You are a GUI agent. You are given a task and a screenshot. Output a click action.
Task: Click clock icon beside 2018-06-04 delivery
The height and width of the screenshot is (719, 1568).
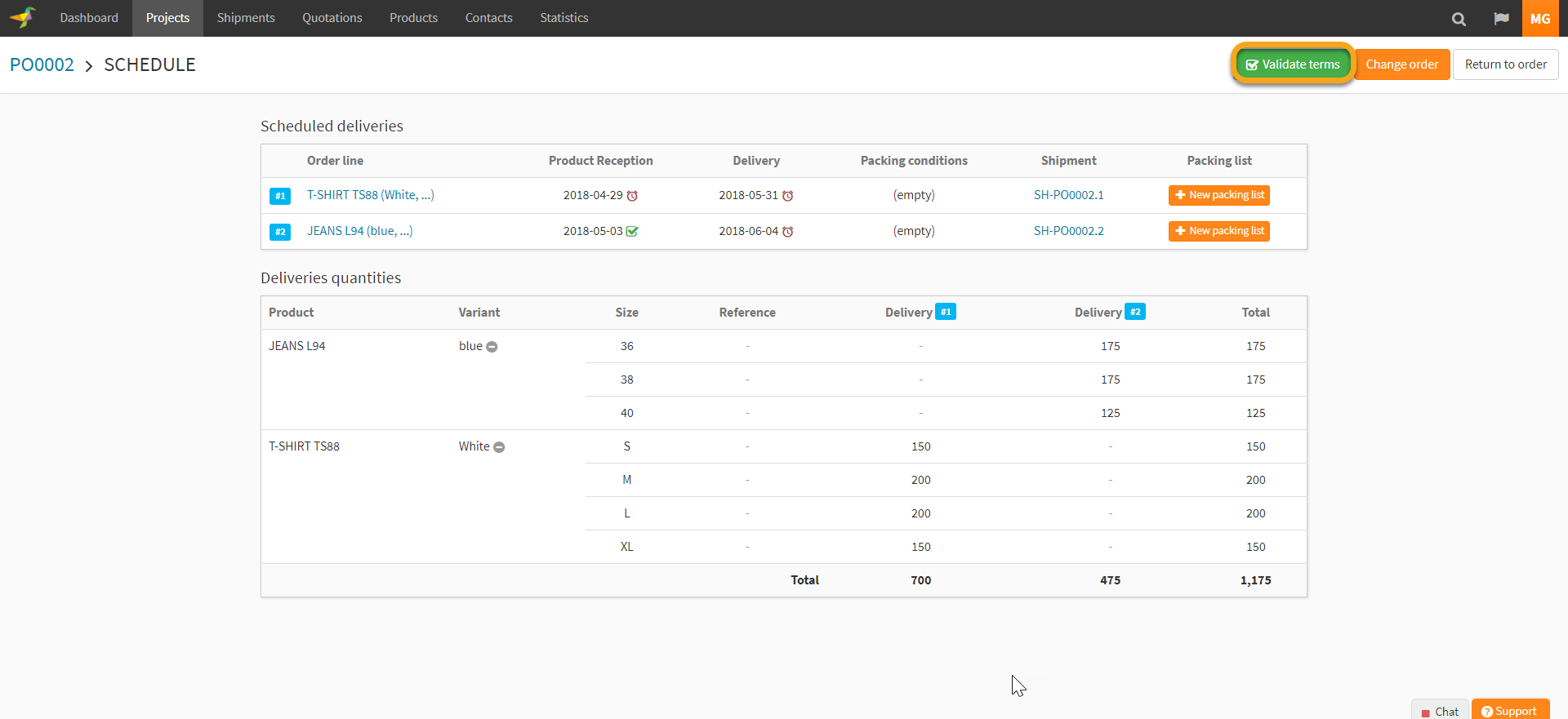(x=788, y=232)
